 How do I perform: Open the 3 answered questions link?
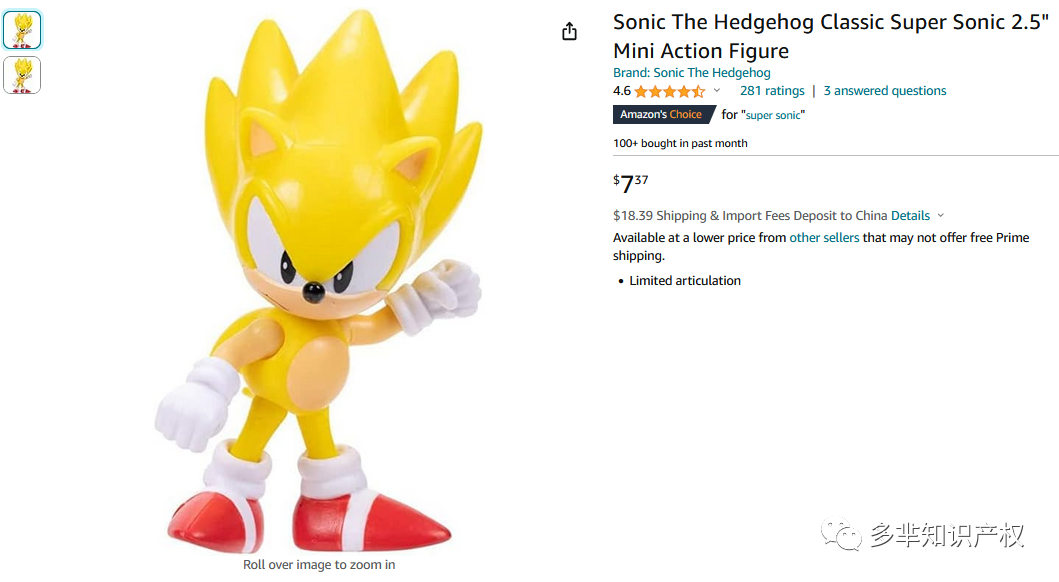coord(885,91)
